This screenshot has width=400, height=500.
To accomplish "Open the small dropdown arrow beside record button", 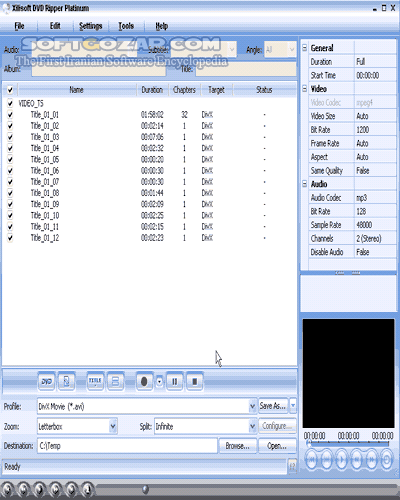I will 160,381.
